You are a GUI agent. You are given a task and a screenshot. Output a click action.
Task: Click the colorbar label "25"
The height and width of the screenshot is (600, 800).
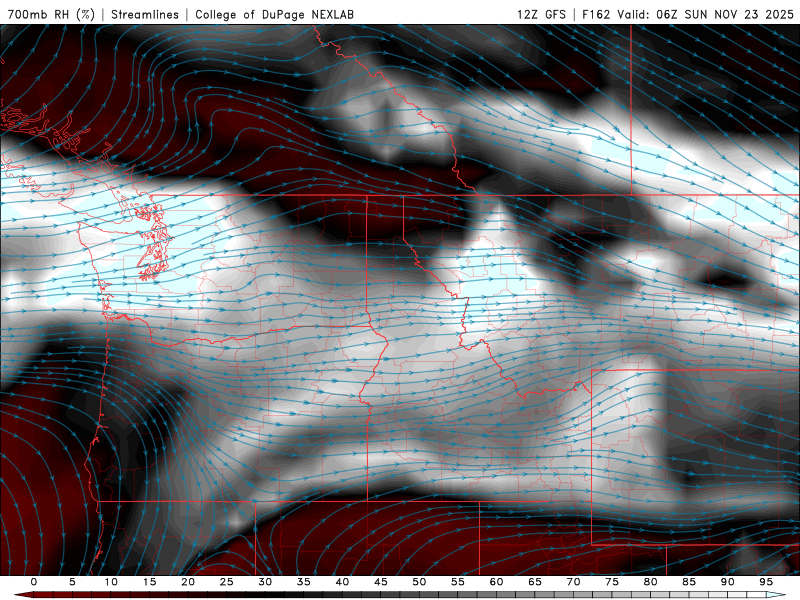pos(227,582)
